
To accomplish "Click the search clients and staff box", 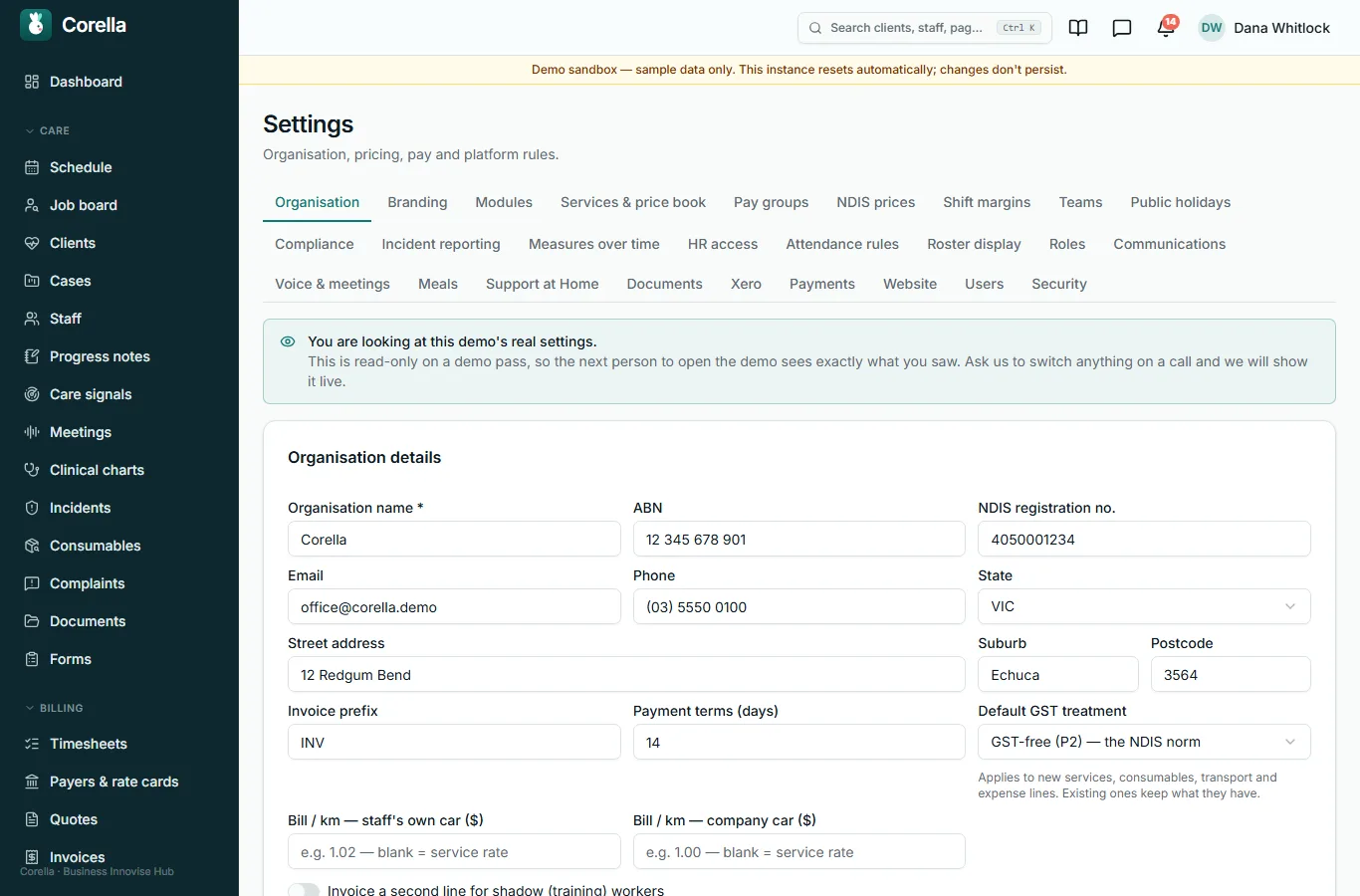I will pyautogui.click(x=925, y=28).
